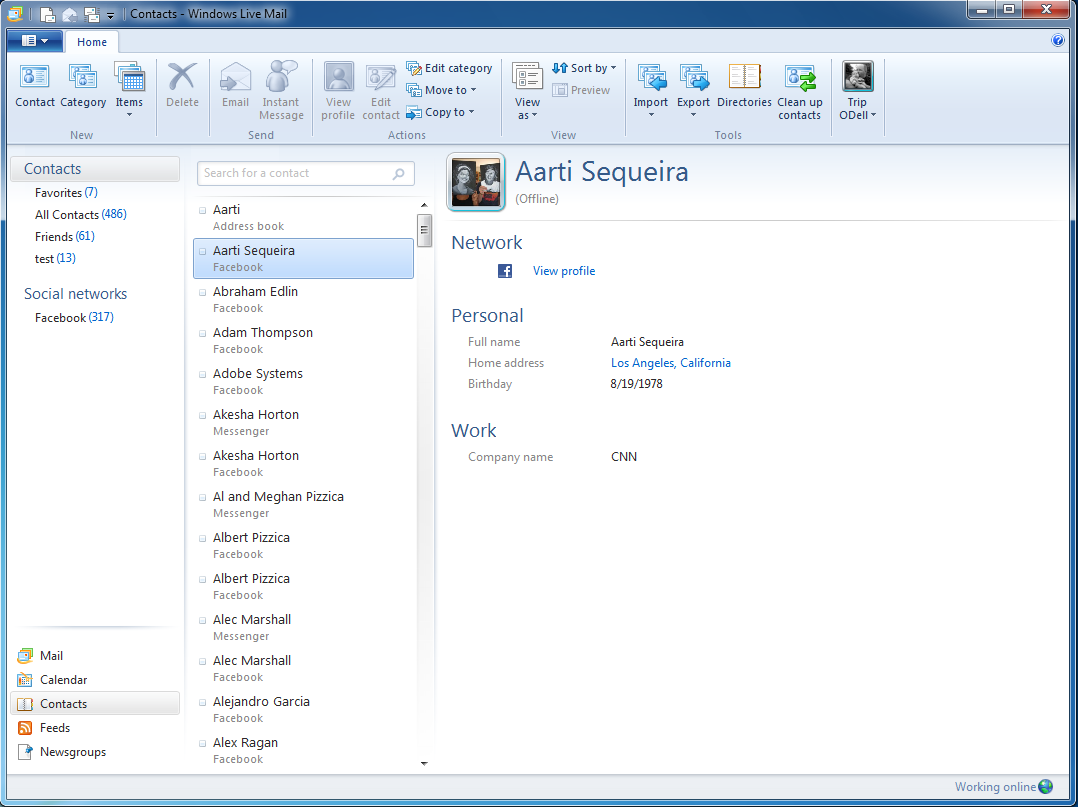Delete the selected contact

pos(182,85)
